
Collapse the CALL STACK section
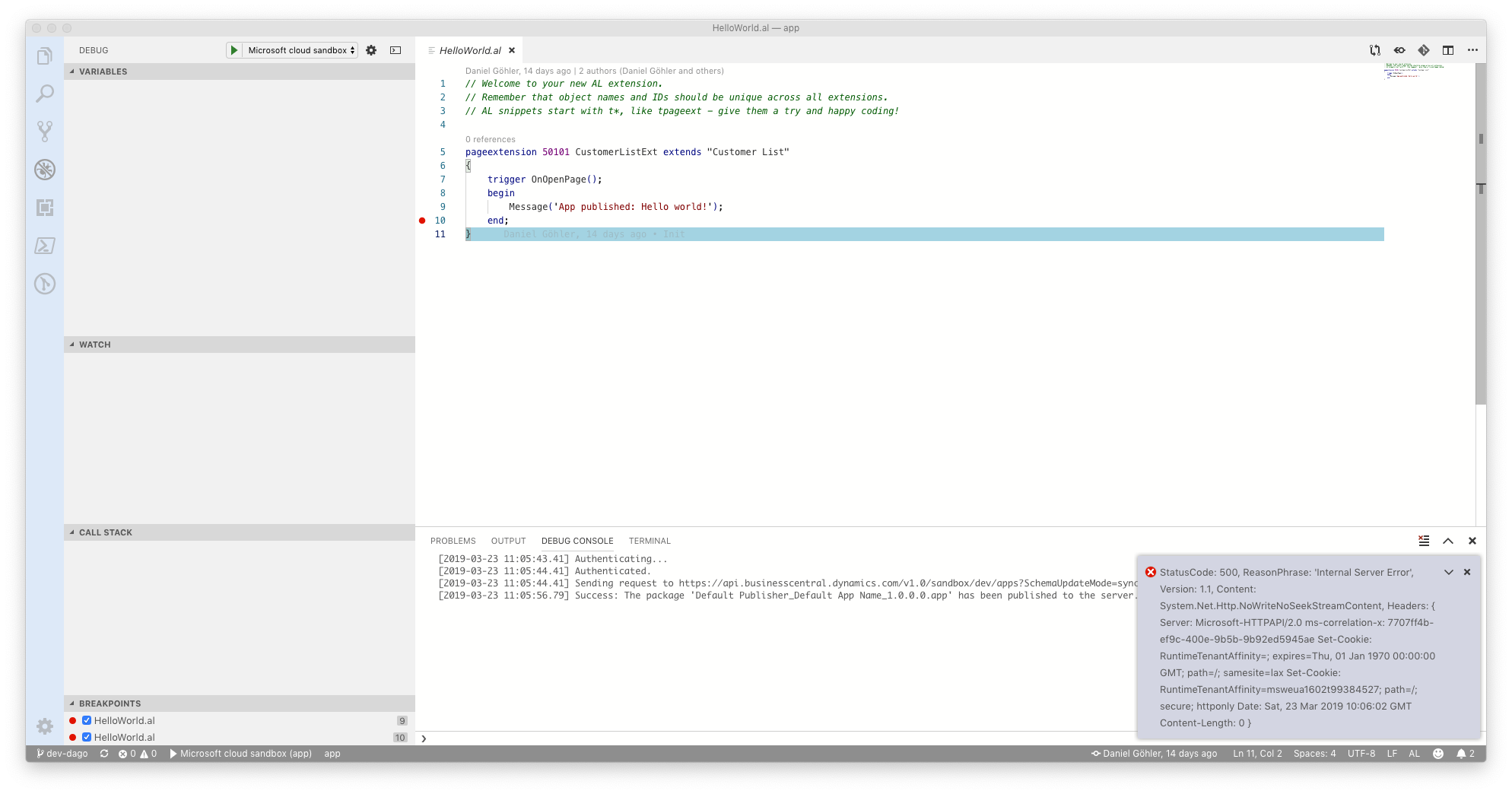(240, 532)
